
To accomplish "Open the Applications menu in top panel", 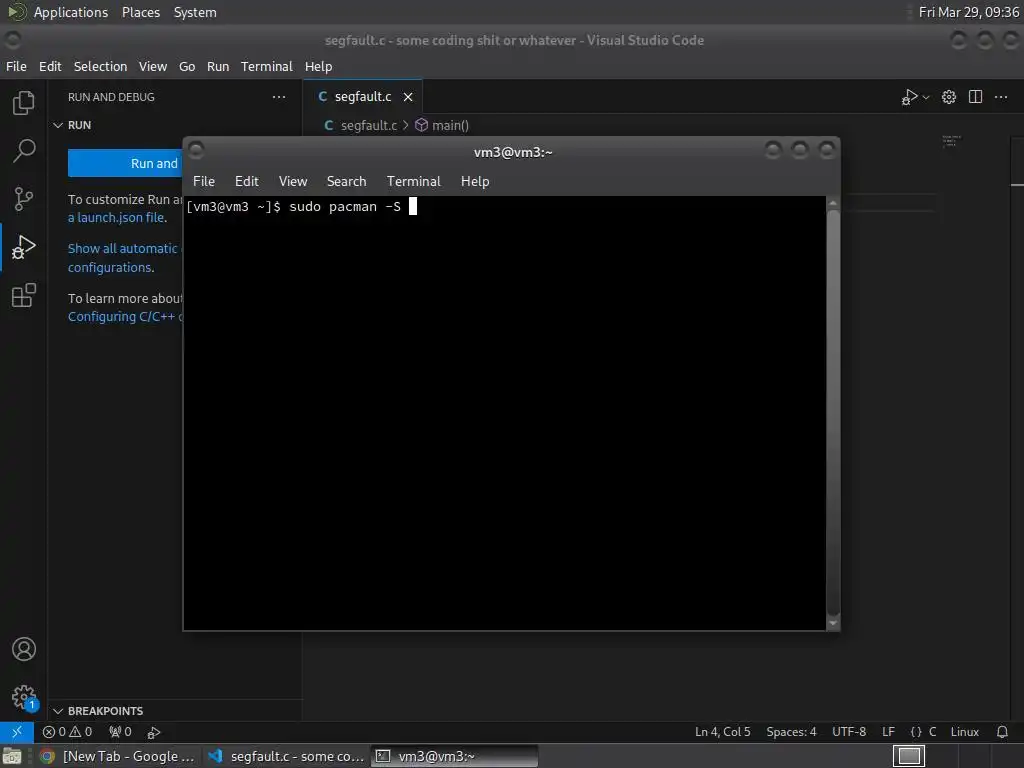I will [71, 12].
